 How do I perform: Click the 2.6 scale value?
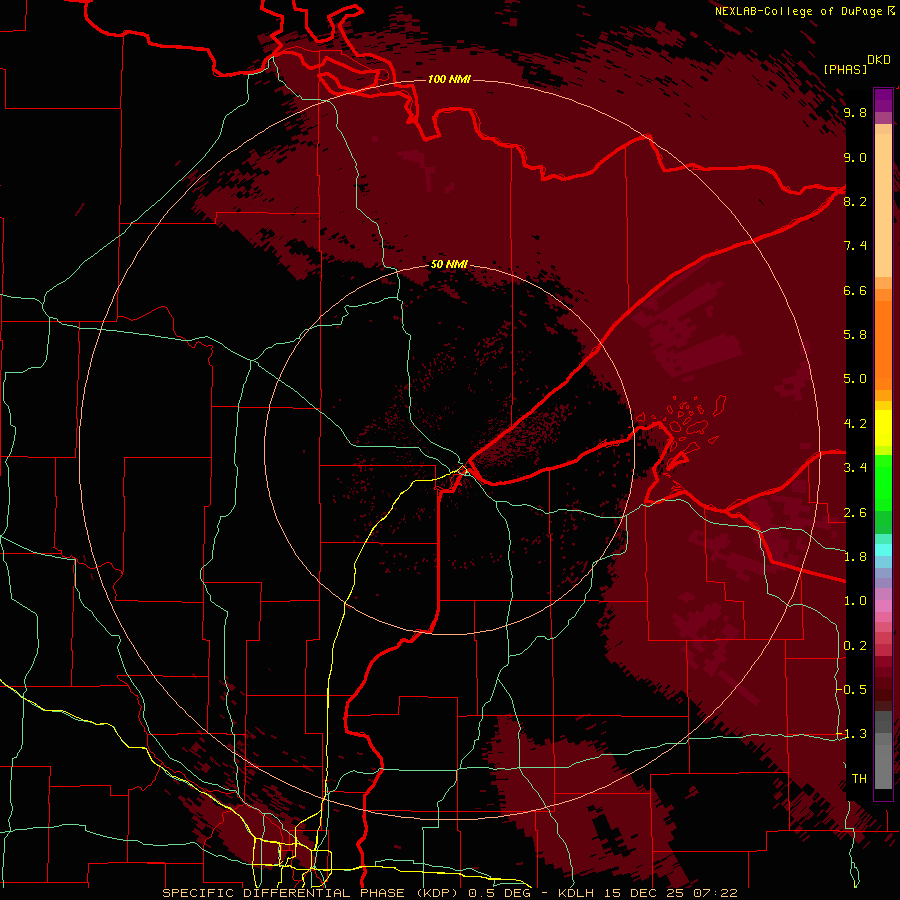(855, 513)
